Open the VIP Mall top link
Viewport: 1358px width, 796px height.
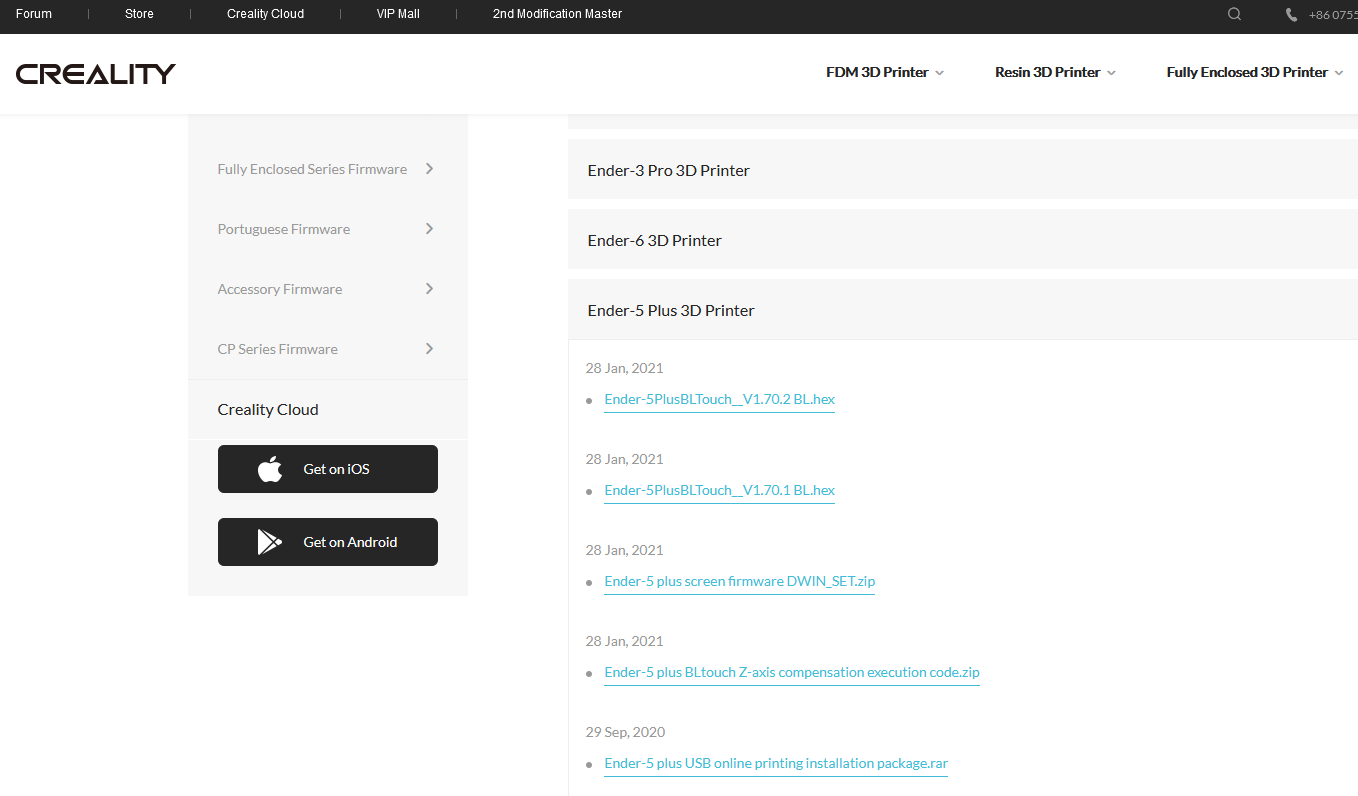398,14
